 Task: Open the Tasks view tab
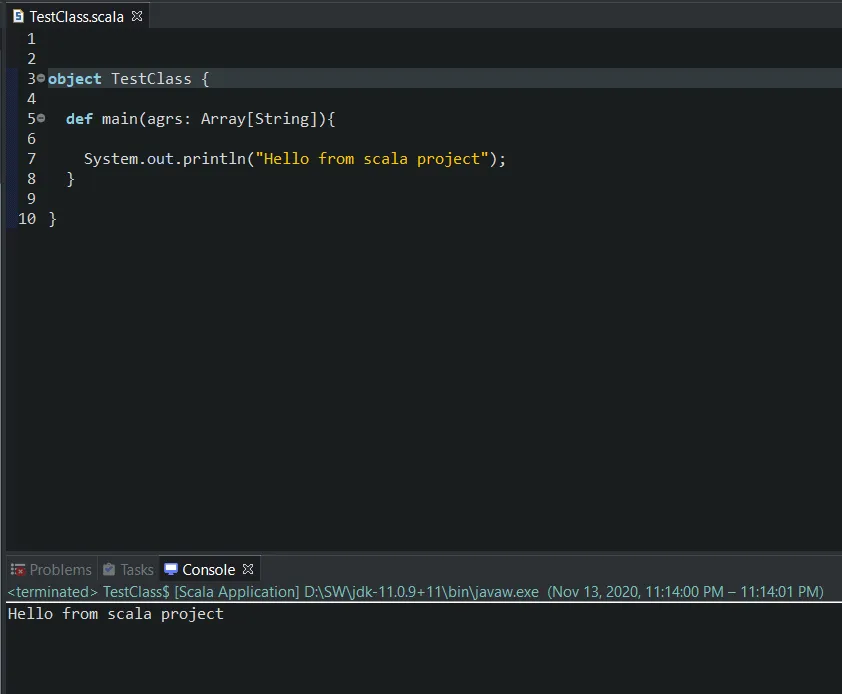[128, 569]
